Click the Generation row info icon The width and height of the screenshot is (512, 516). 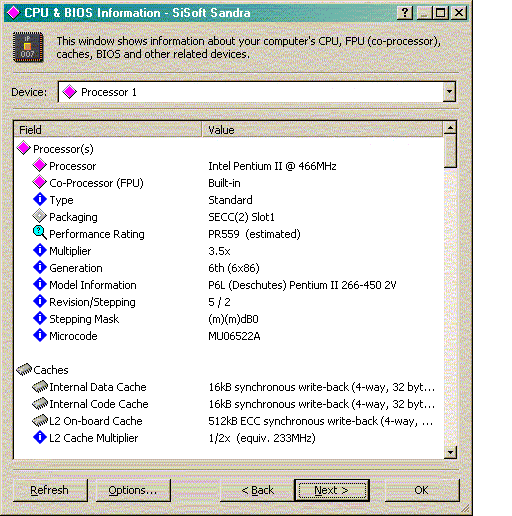40,267
